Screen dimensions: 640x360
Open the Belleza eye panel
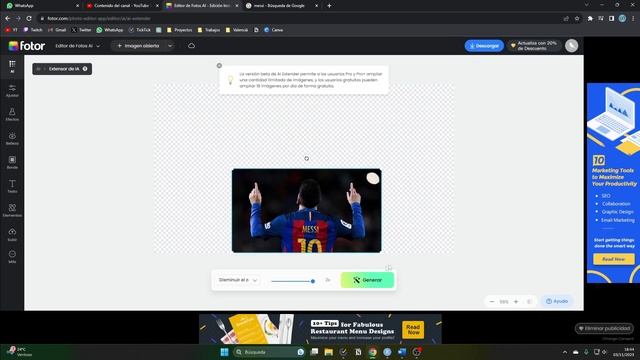coord(12,138)
